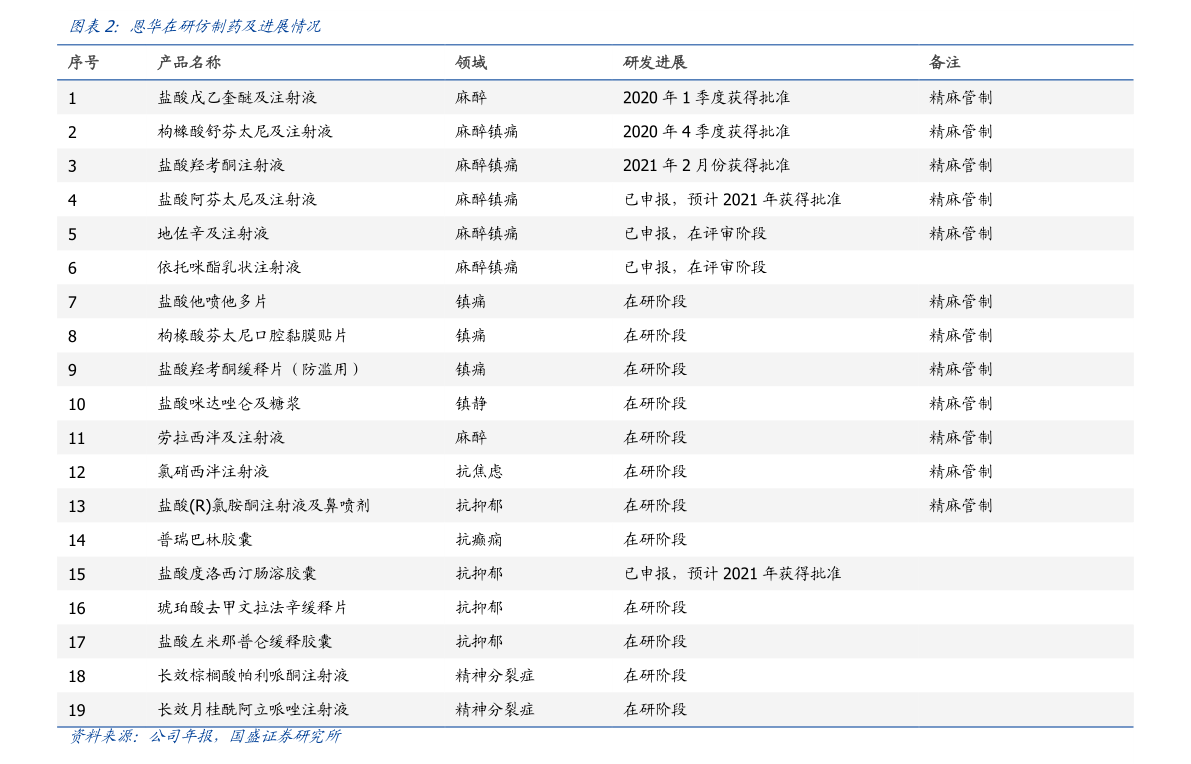Click the source note "资料来源：公司年报，国盛证券研究所"
Viewport: 1191px width, 764px height.
205,737
